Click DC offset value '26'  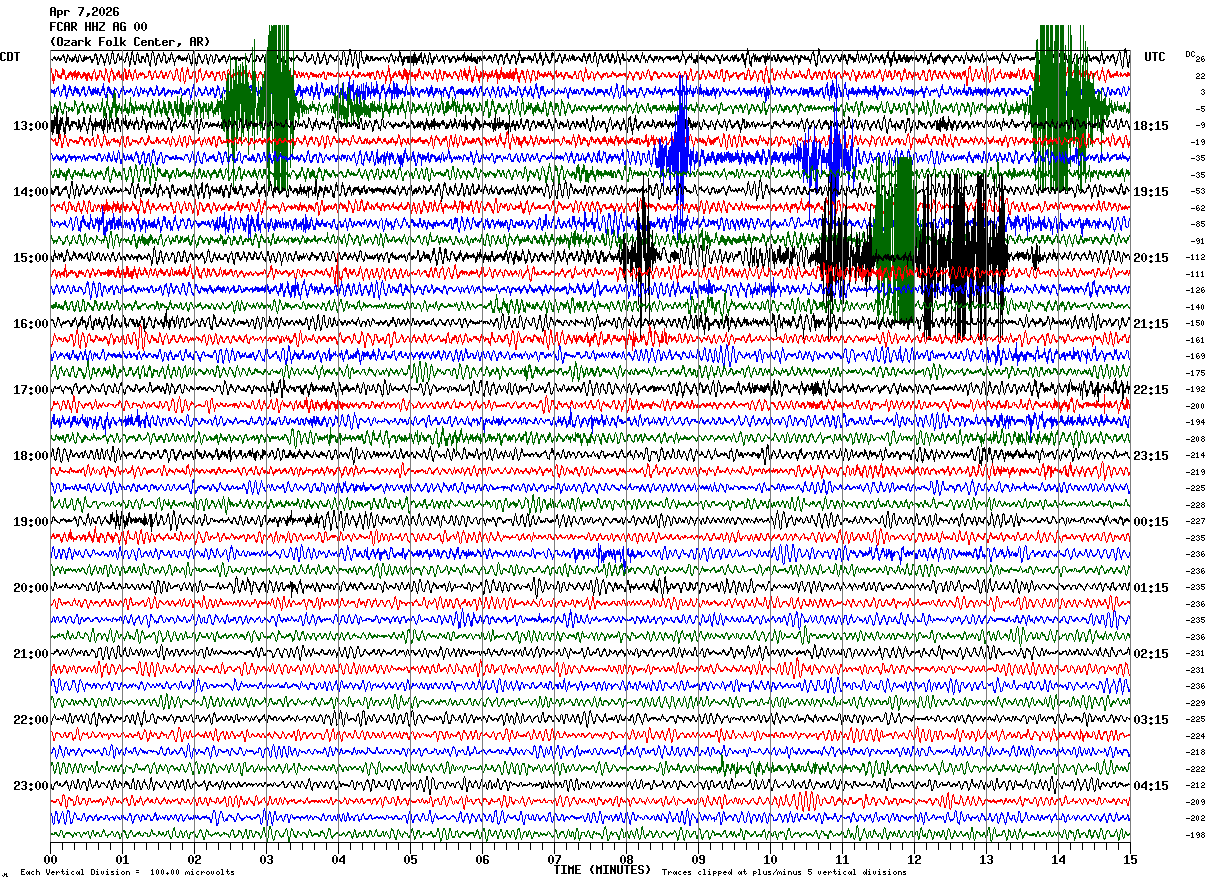pyautogui.click(x=1200, y=59)
